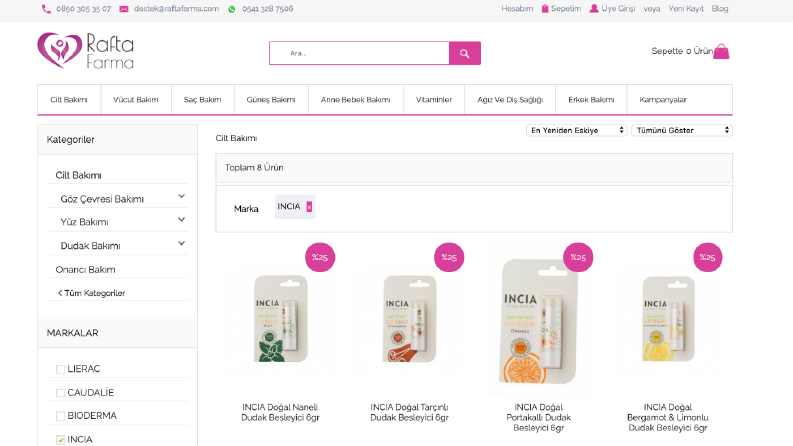Expand Dudak Bakımı category chevron
This screenshot has width=793, height=446.
pyautogui.click(x=182, y=243)
